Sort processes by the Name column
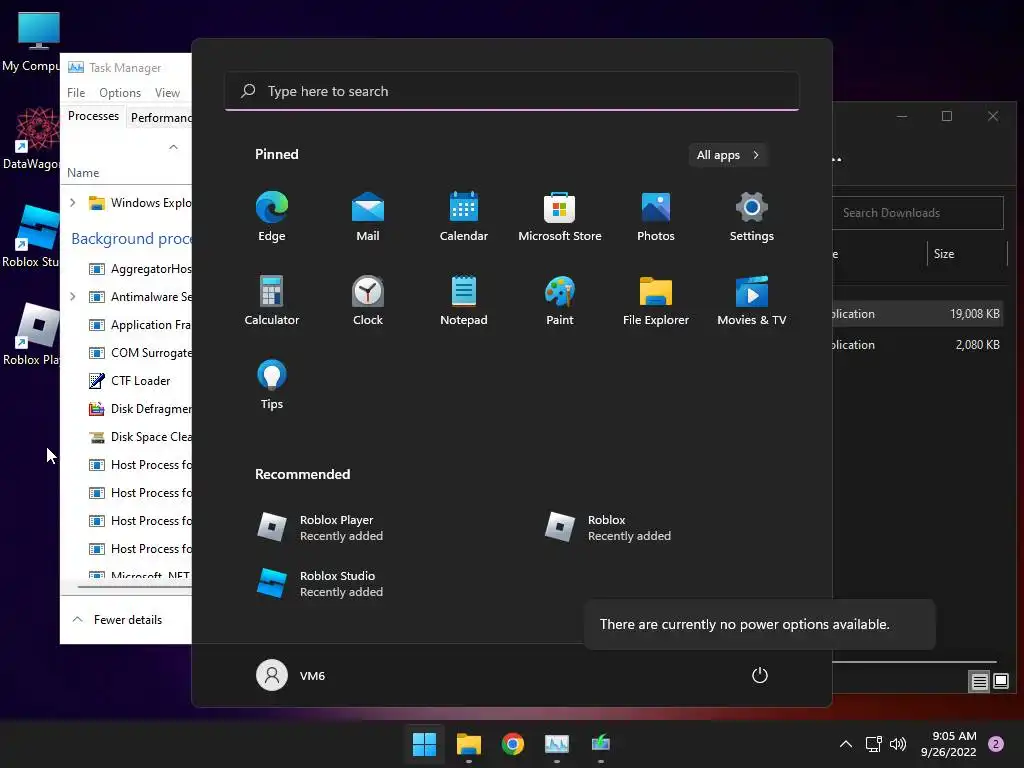The width and height of the screenshot is (1024, 768). pos(83,173)
